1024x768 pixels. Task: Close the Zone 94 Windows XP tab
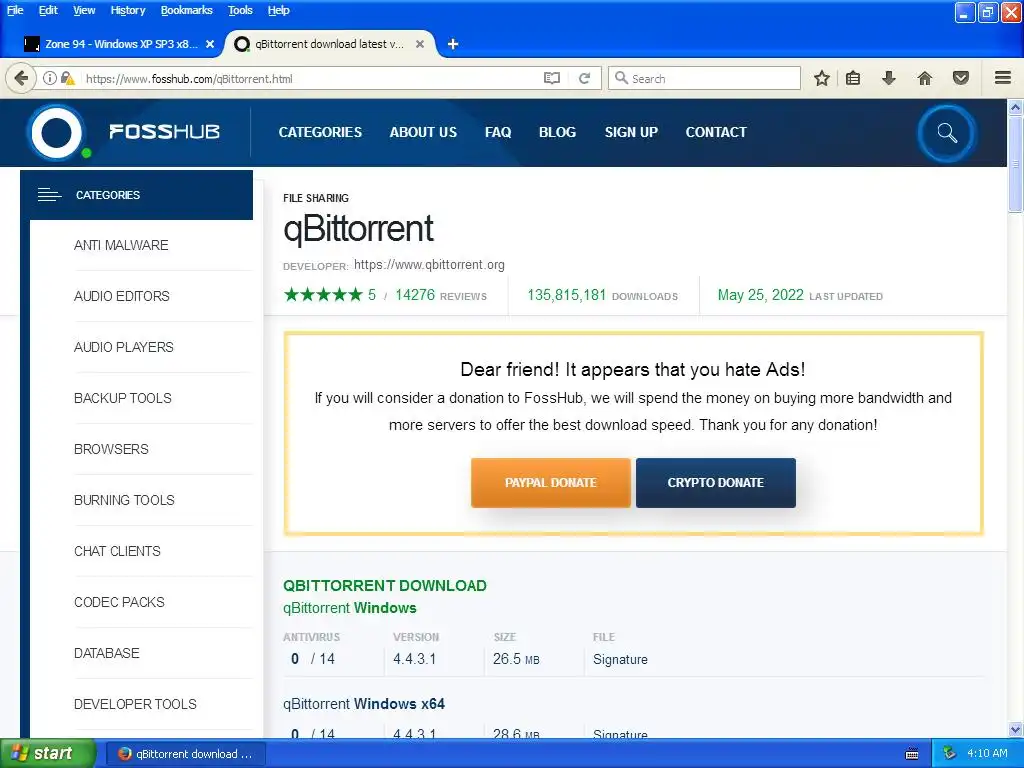[x=210, y=44]
